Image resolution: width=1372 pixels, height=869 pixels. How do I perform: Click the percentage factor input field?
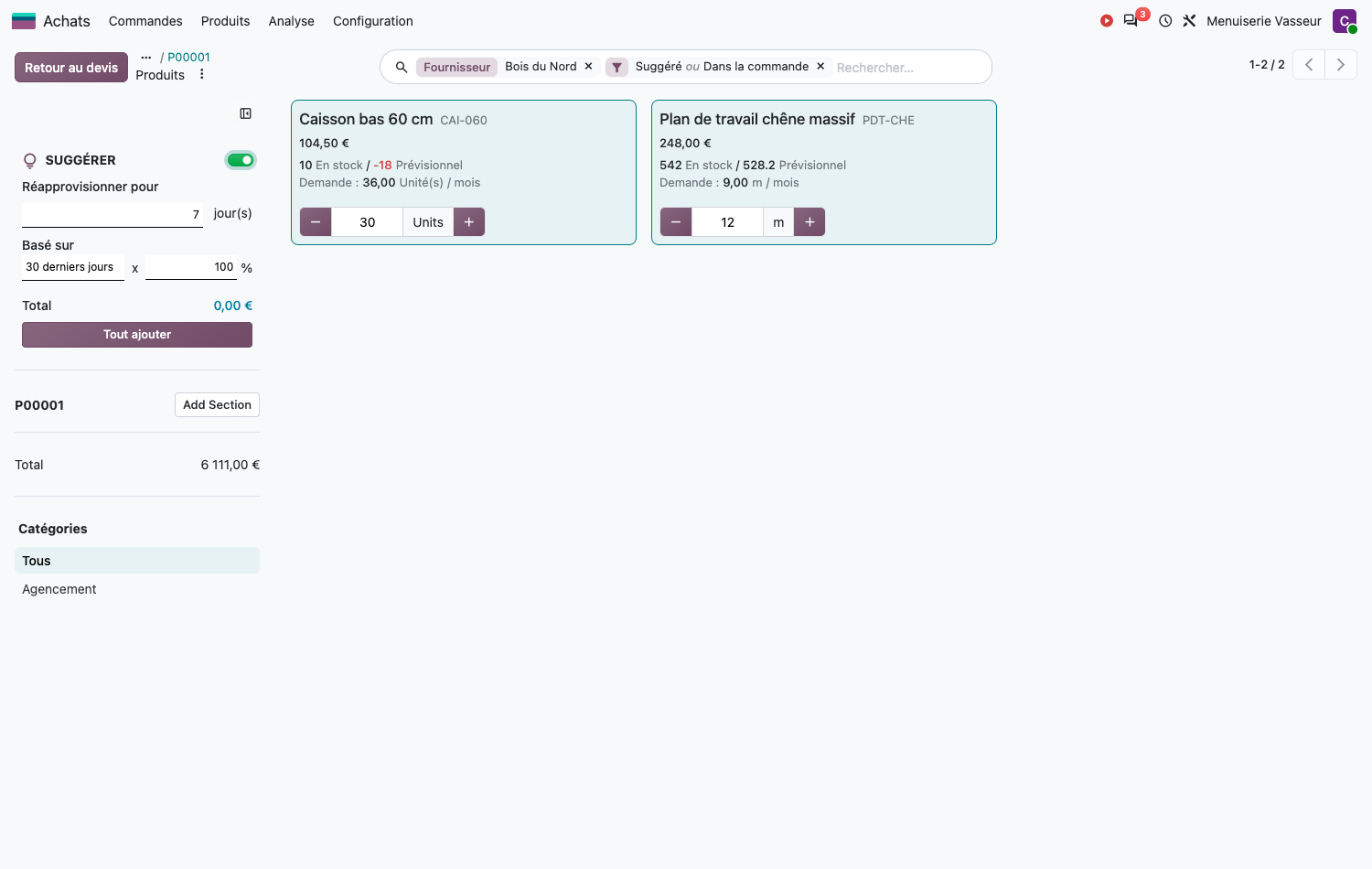coord(191,267)
